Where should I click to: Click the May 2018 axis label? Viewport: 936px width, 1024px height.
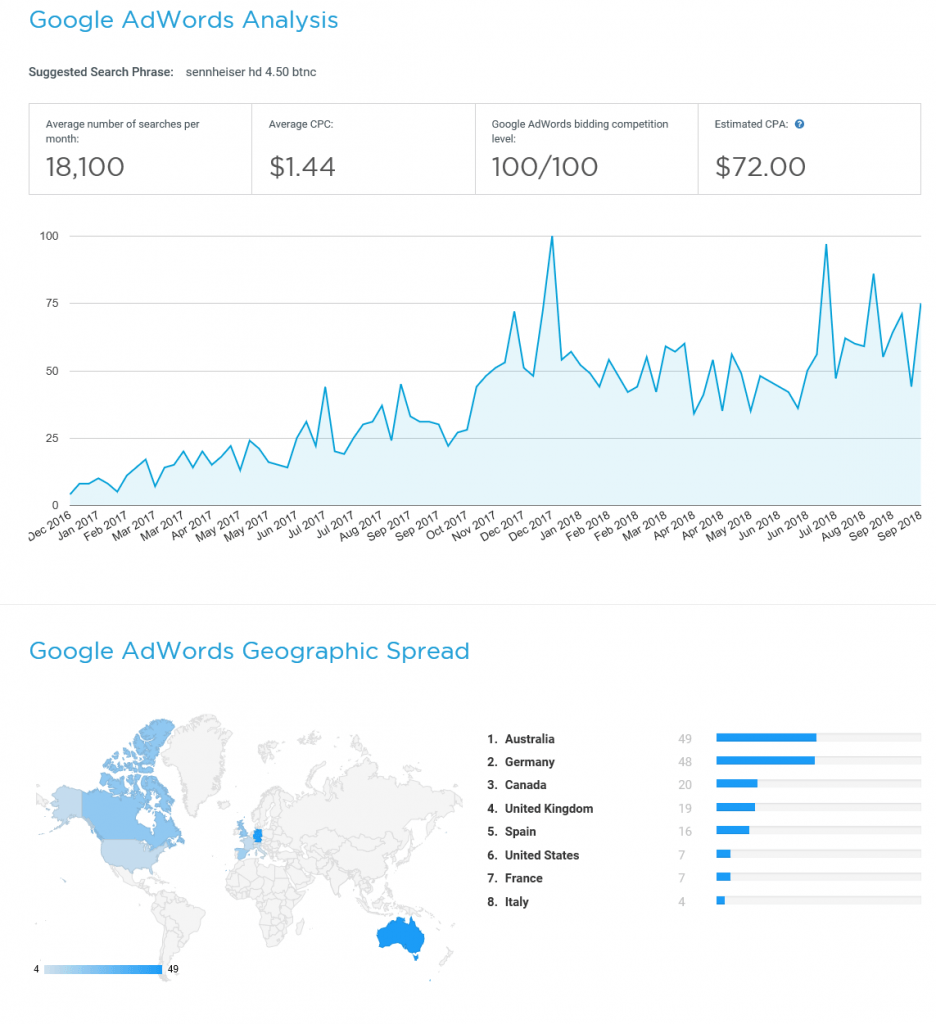(730, 526)
